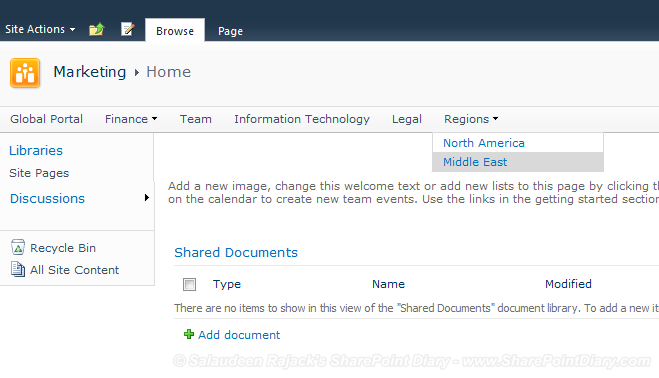Open the Legal navigation item
The width and height of the screenshot is (659, 378).
click(x=407, y=119)
